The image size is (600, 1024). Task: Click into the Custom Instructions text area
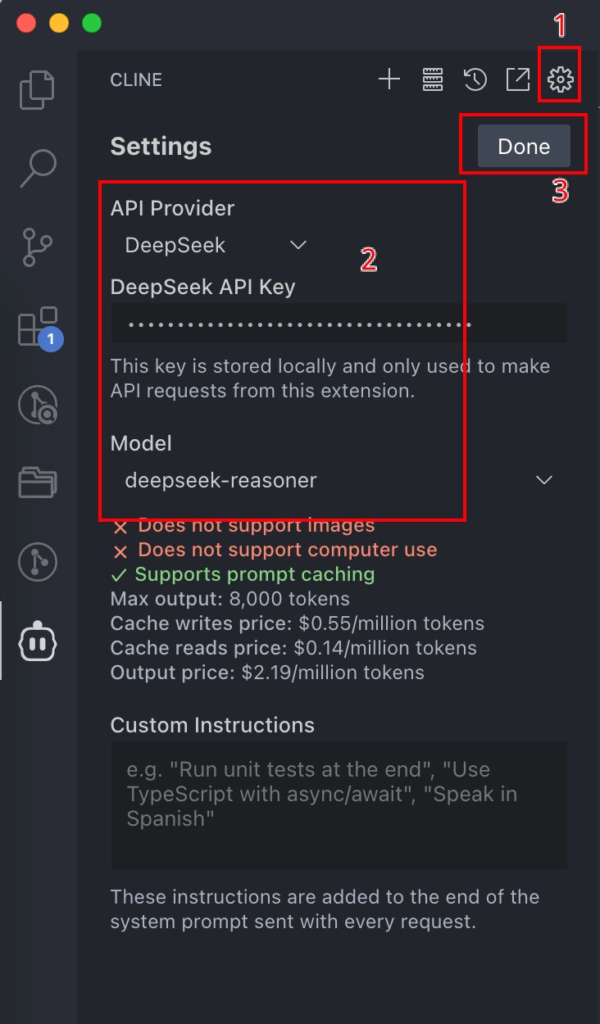tap(339, 805)
